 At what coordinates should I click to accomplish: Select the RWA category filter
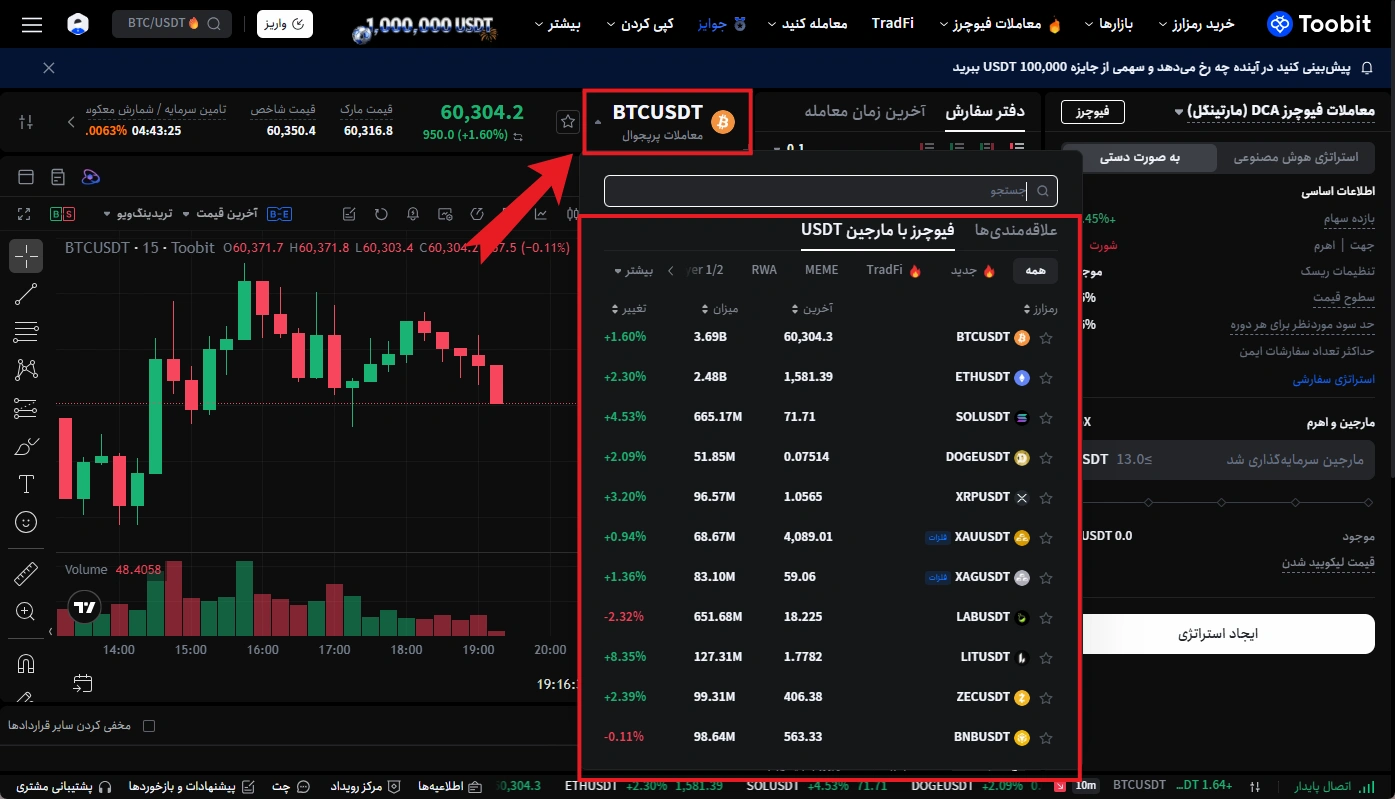pos(764,270)
